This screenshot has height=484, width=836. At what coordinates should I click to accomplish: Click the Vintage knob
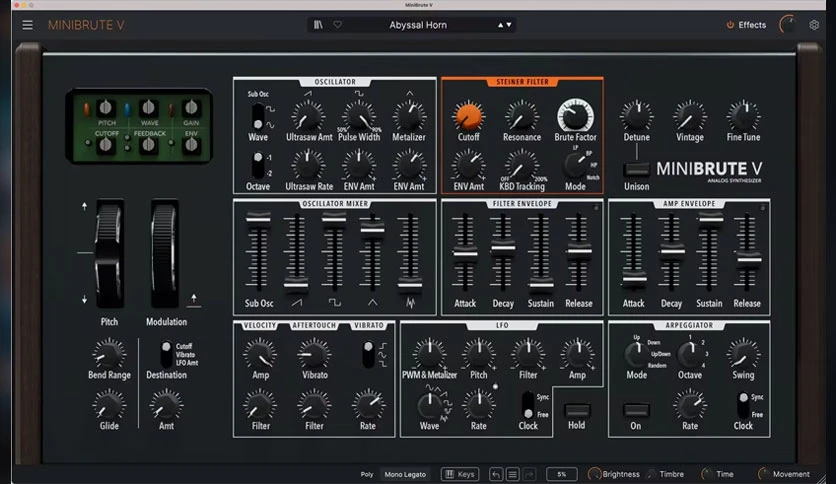[689, 116]
